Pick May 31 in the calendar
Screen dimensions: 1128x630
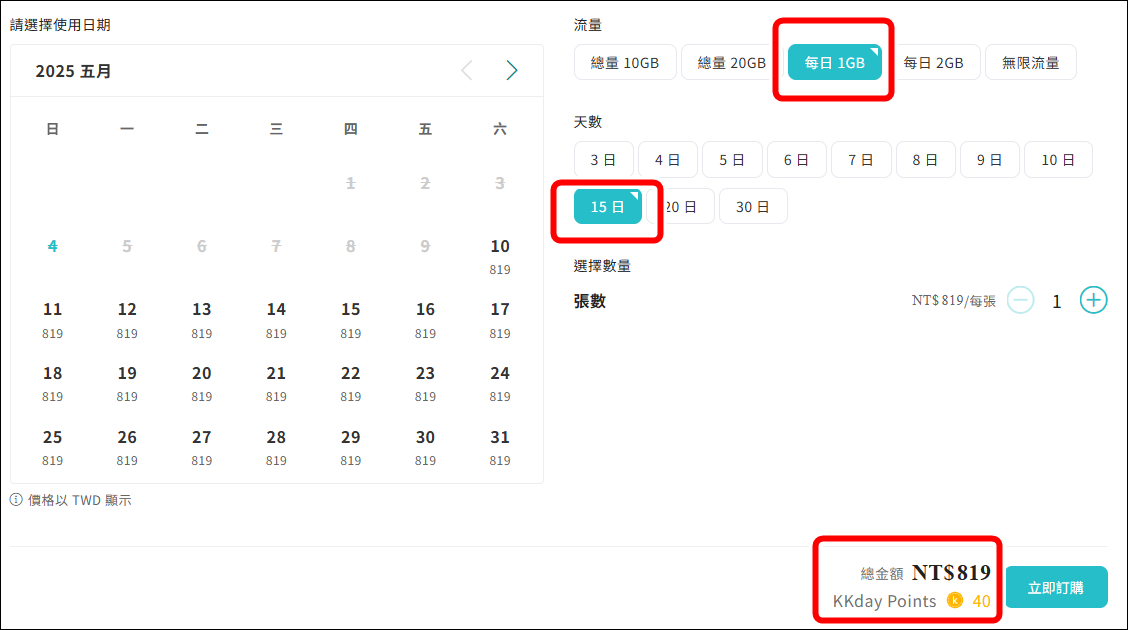pyautogui.click(x=500, y=447)
